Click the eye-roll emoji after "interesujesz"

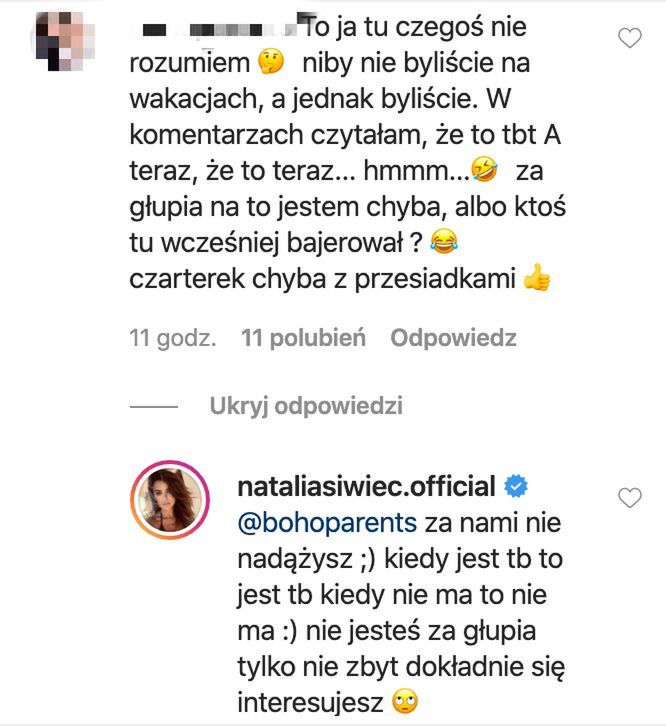[404, 699]
